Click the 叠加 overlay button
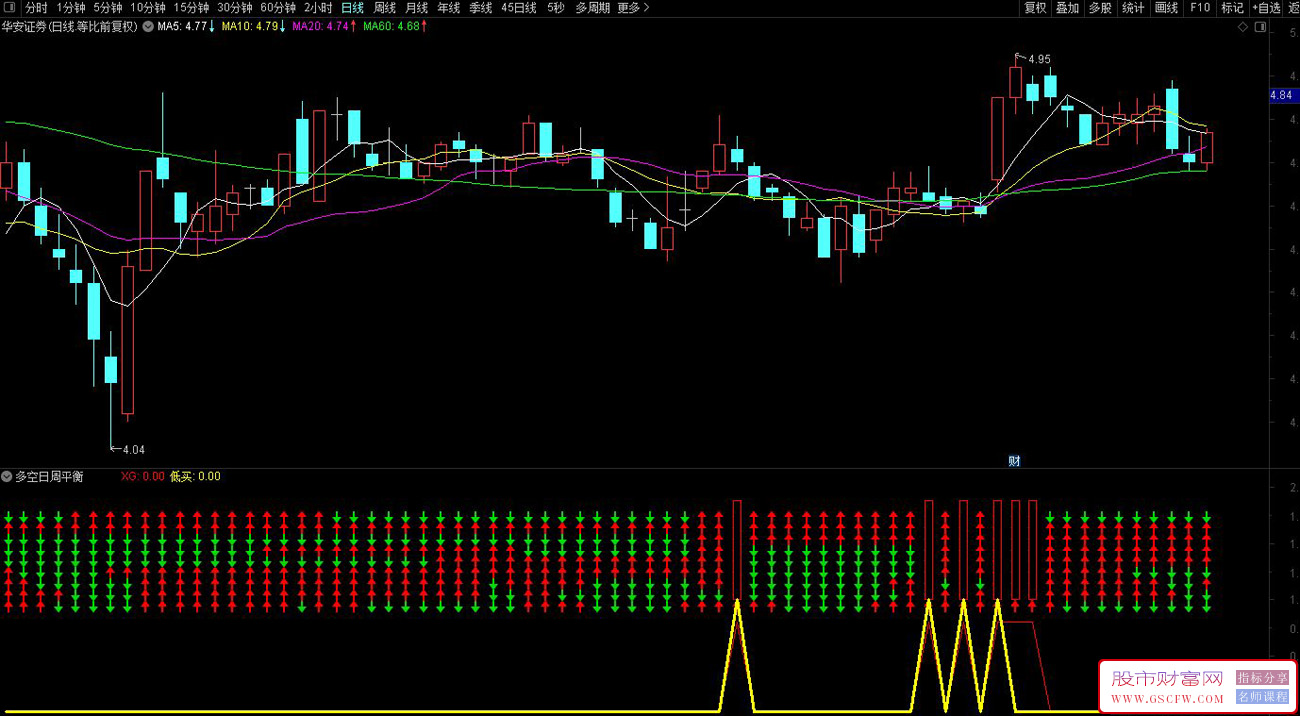The width and height of the screenshot is (1300, 716). pyautogui.click(x=1067, y=8)
